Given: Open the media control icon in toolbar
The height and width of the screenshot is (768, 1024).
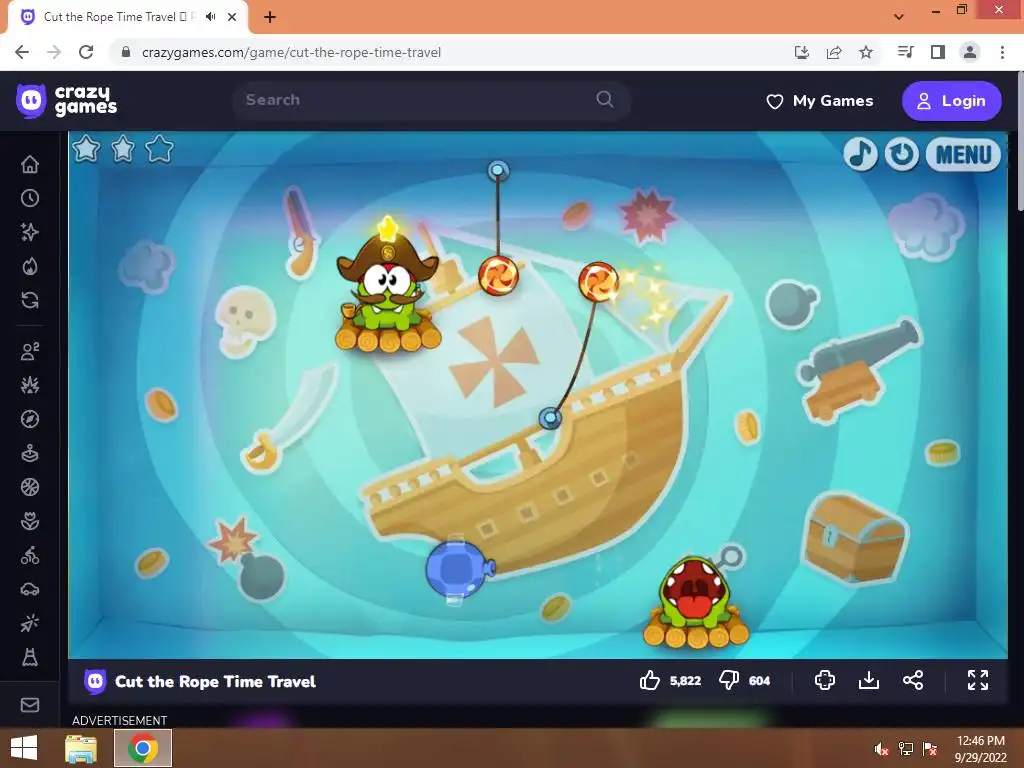Looking at the screenshot, I should pyautogui.click(x=906, y=52).
